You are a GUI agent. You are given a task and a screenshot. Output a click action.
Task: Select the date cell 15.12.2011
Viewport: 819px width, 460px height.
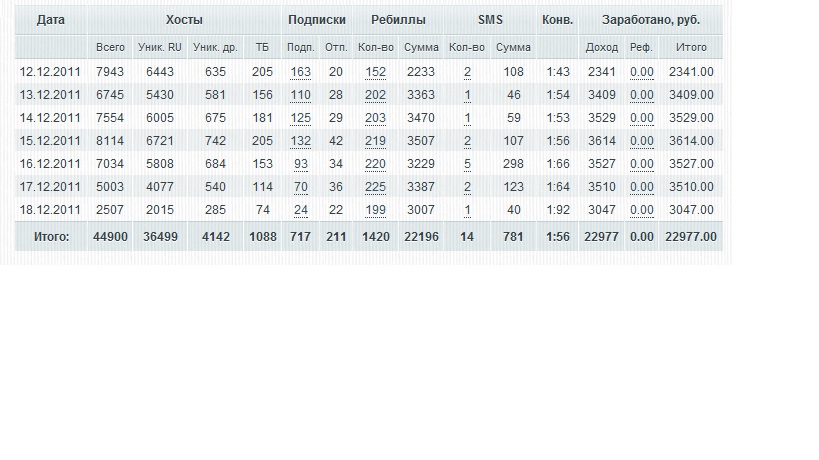click(x=50, y=141)
